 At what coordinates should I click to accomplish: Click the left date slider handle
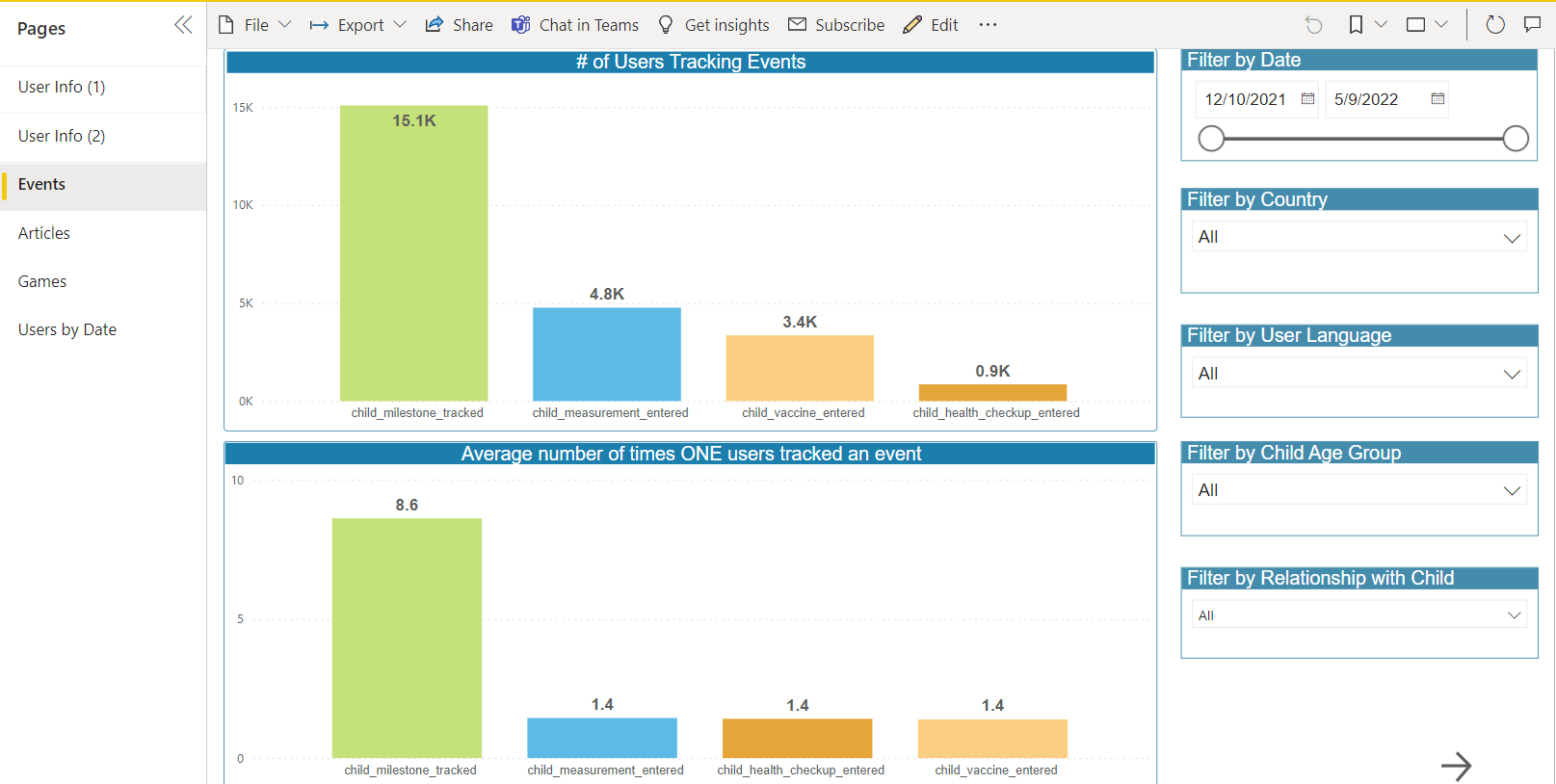pos(1211,139)
